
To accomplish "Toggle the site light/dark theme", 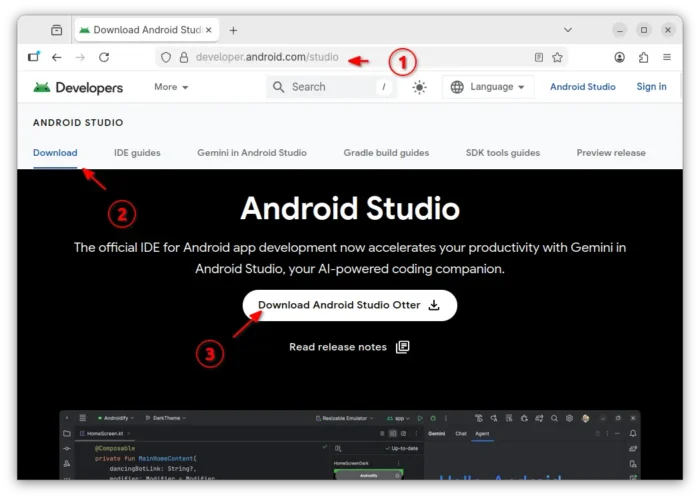I will (x=419, y=87).
